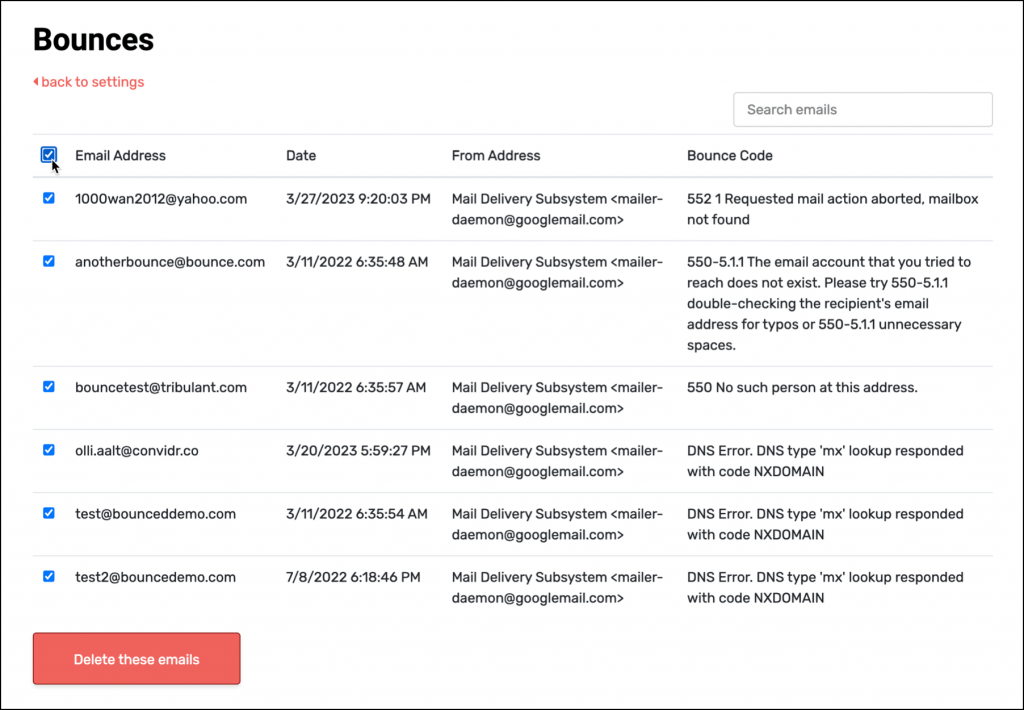Toggle the select-all checkbox in table header

click(x=49, y=154)
